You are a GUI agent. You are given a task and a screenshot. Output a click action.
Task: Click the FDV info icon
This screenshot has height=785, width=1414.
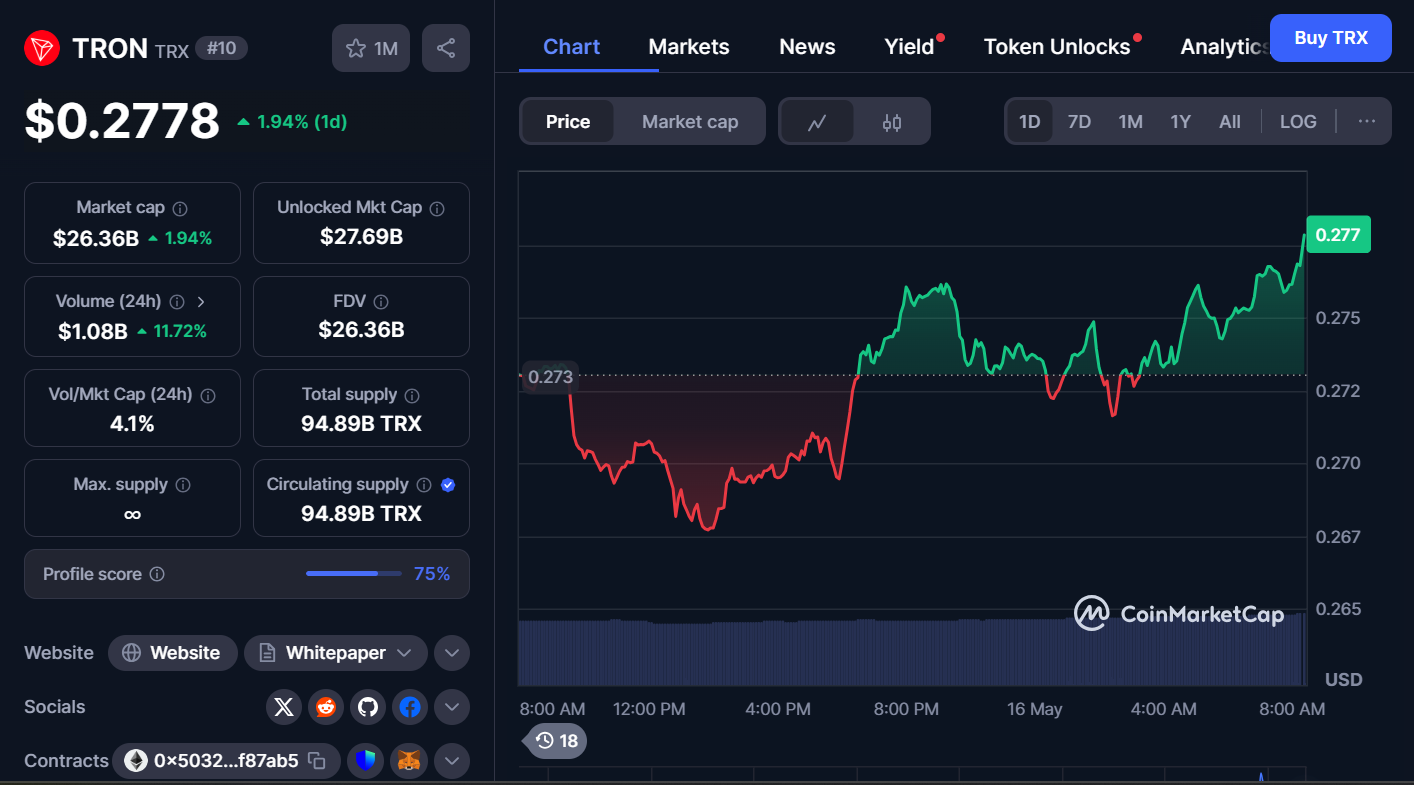pyautogui.click(x=381, y=302)
